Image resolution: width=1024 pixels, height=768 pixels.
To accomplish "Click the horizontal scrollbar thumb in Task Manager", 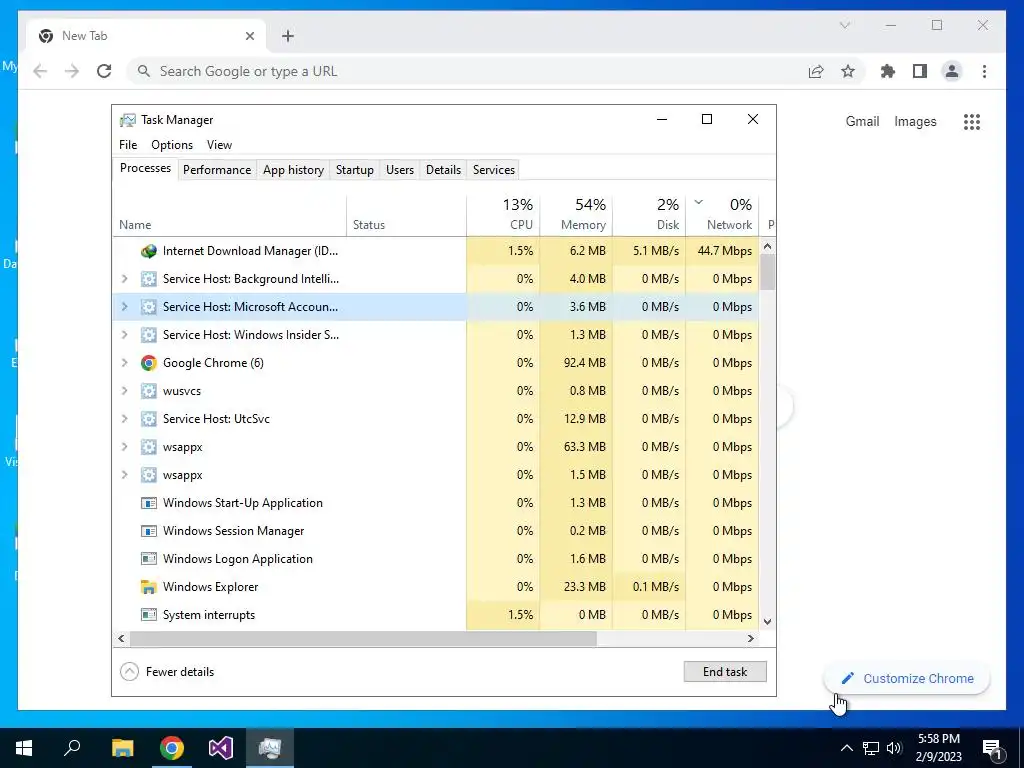I will (363, 639).
